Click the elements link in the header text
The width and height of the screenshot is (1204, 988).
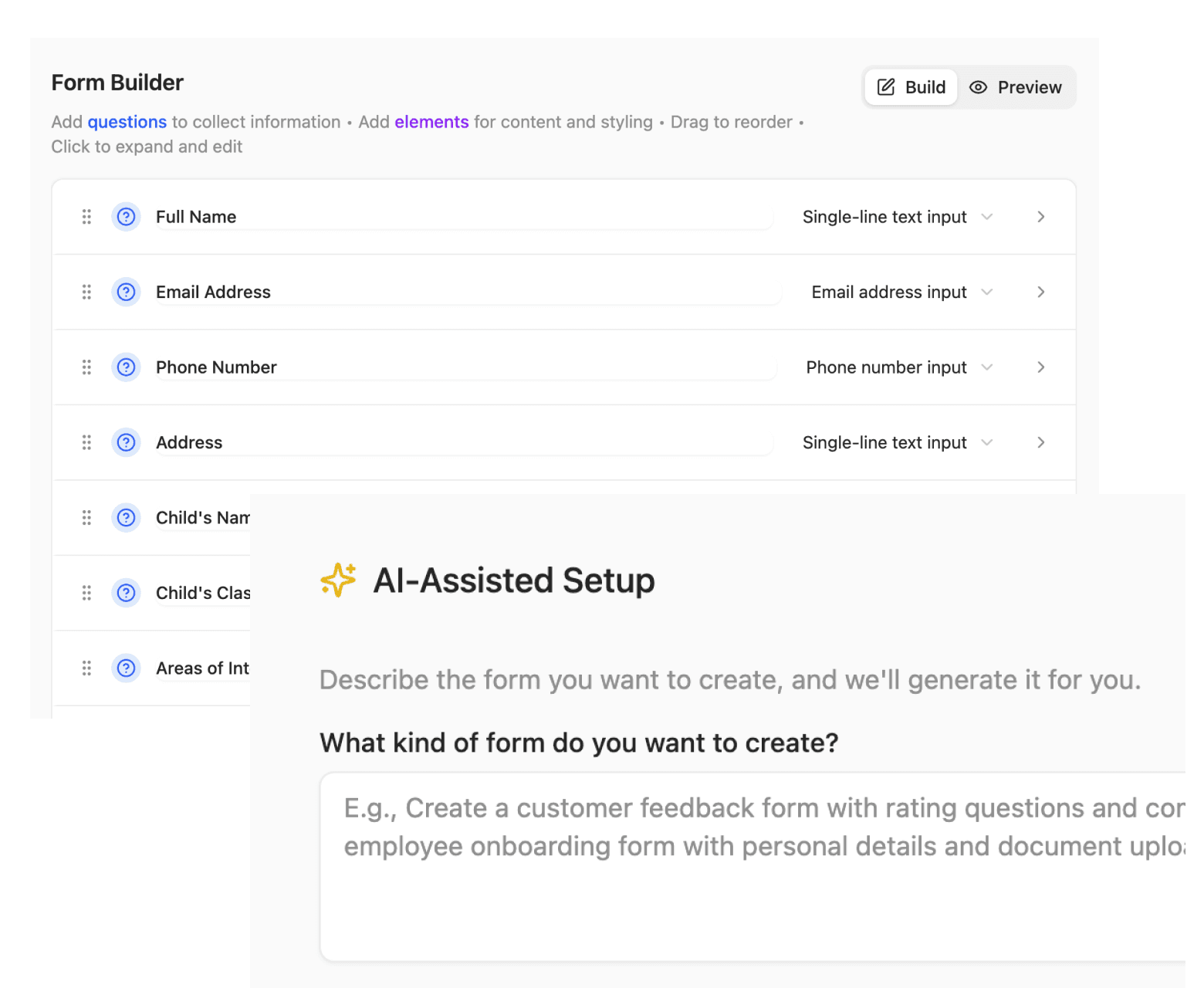pos(431,122)
